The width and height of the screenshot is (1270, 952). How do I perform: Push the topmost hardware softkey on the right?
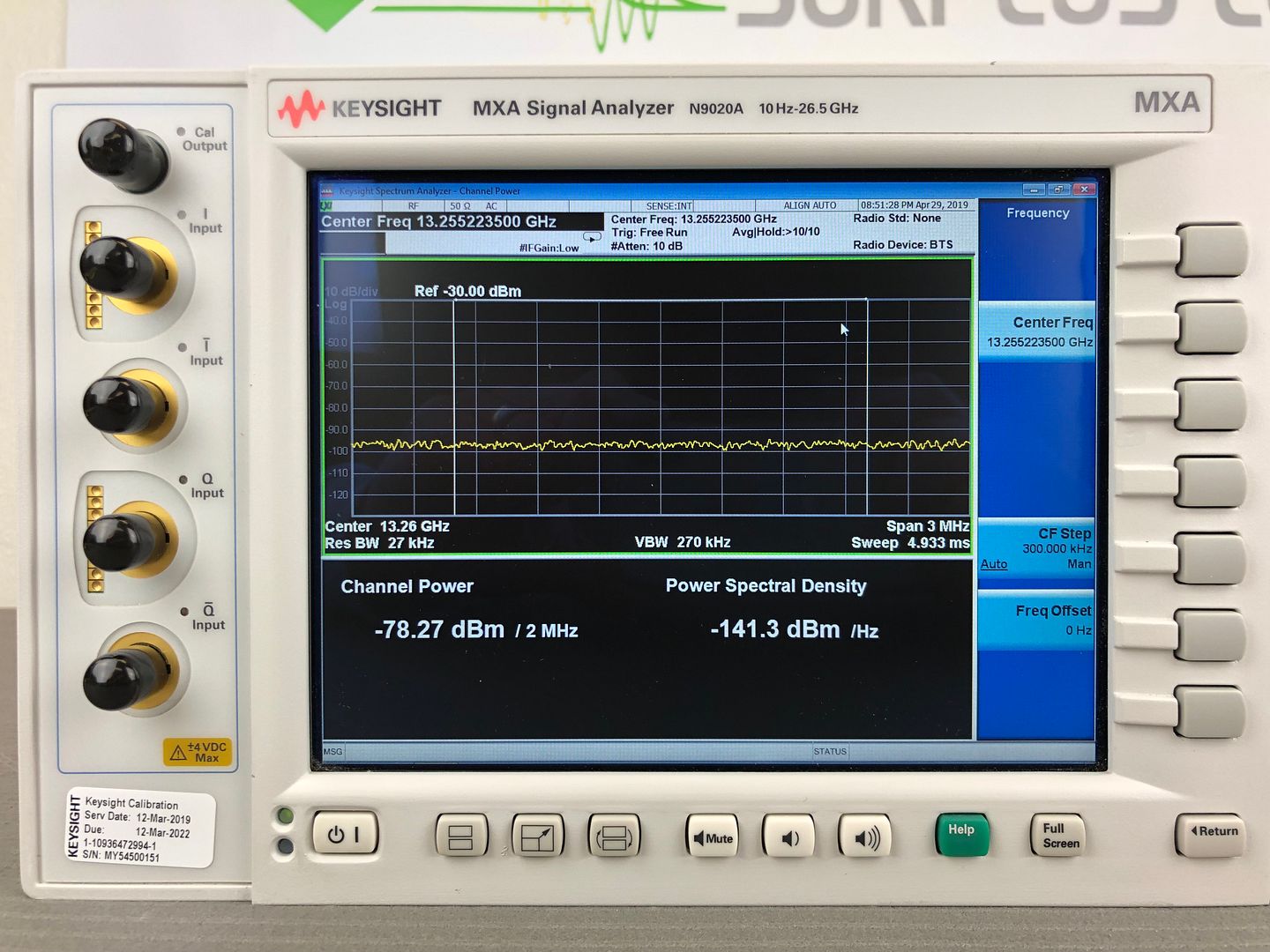click(1211, 250)
